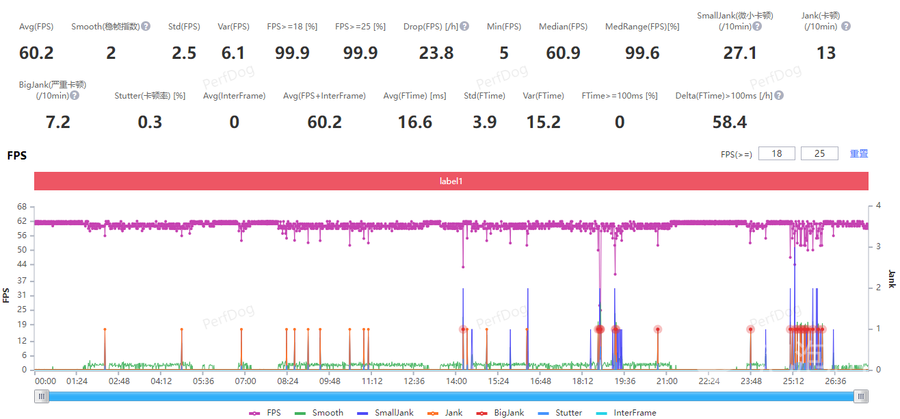Click the Smooth value 2
This screenshot has height=419, width=900.
click(111, 53)
